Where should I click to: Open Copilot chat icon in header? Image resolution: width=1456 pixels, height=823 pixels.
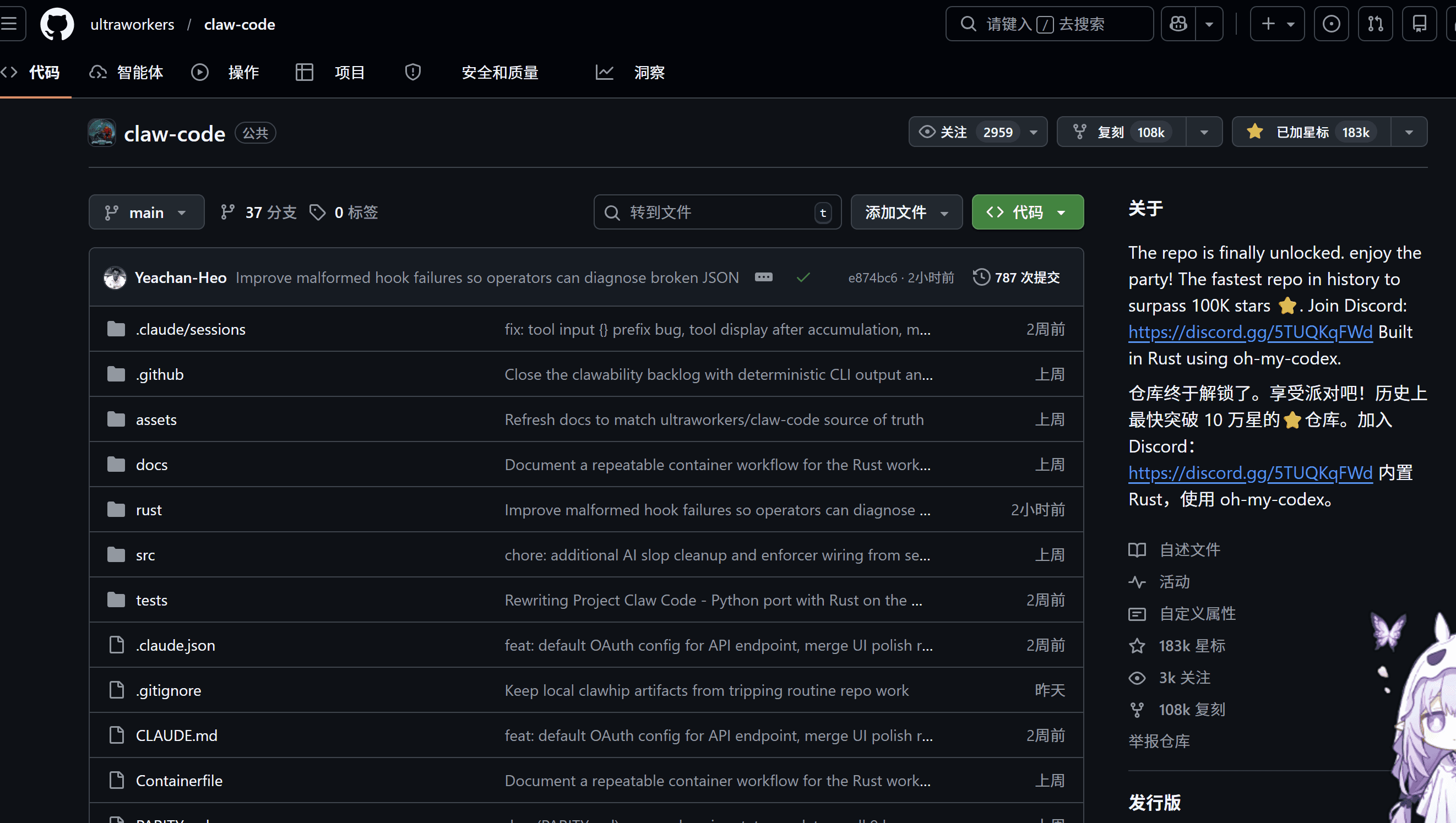tap(1178, 24)
